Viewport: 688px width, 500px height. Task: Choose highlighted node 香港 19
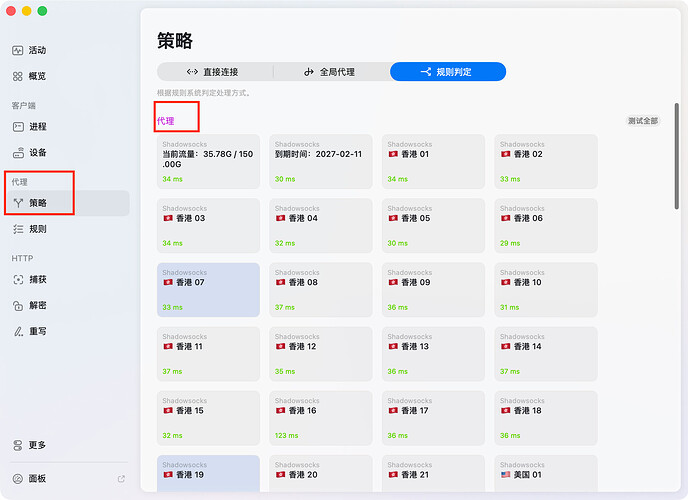point(208,473)
